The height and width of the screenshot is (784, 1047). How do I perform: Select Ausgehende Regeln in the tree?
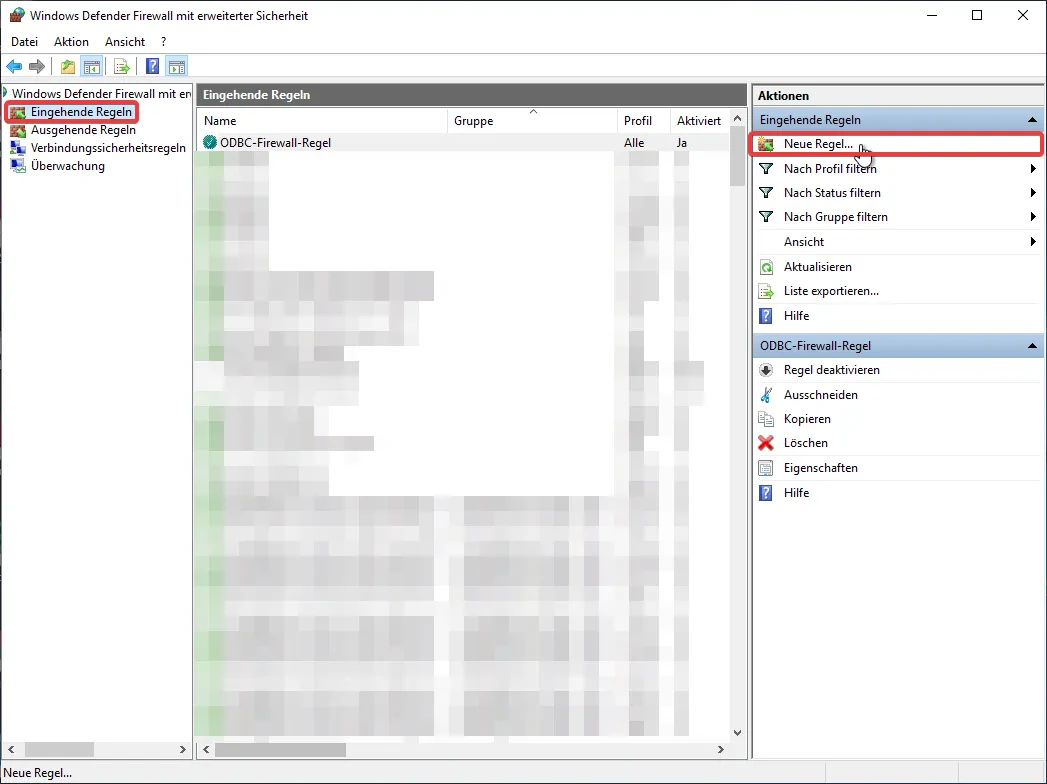tap(83, 130)
